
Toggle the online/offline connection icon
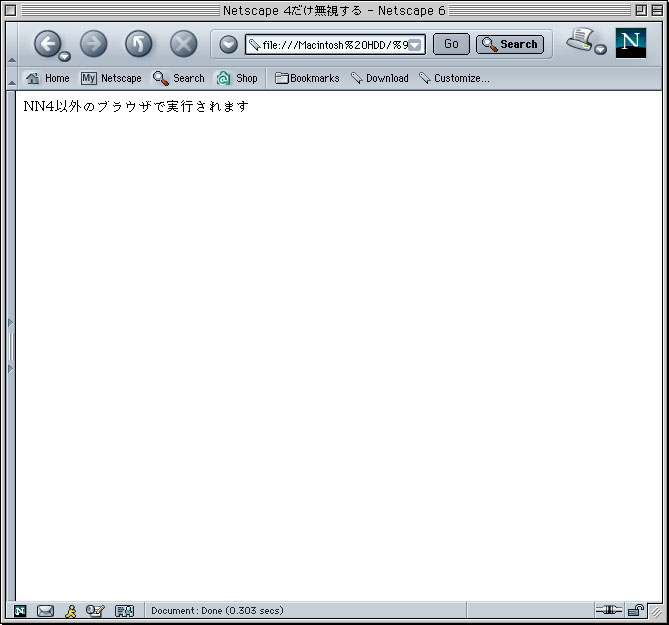[608, 610]
